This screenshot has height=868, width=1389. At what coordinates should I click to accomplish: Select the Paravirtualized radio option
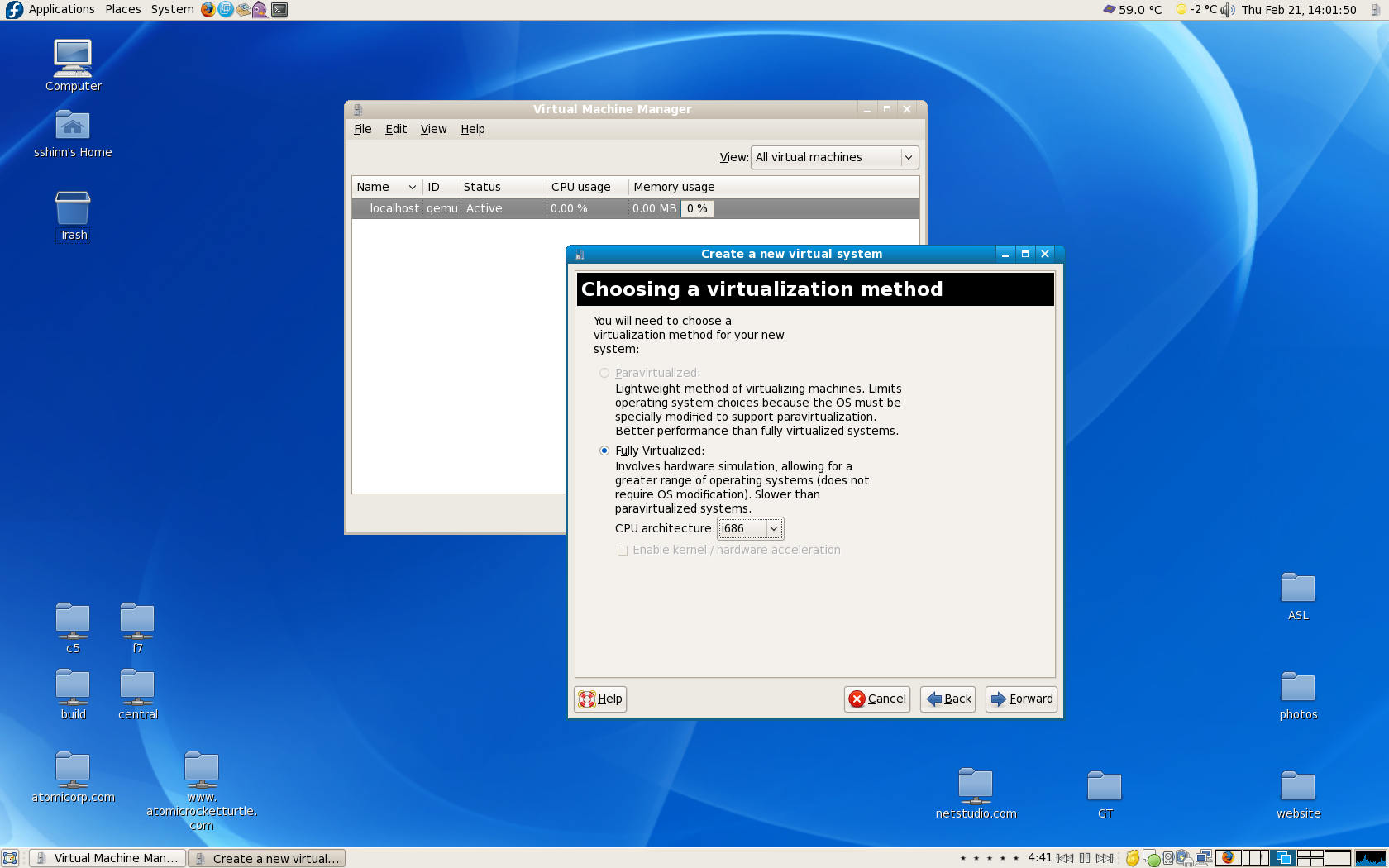point(604,373)
